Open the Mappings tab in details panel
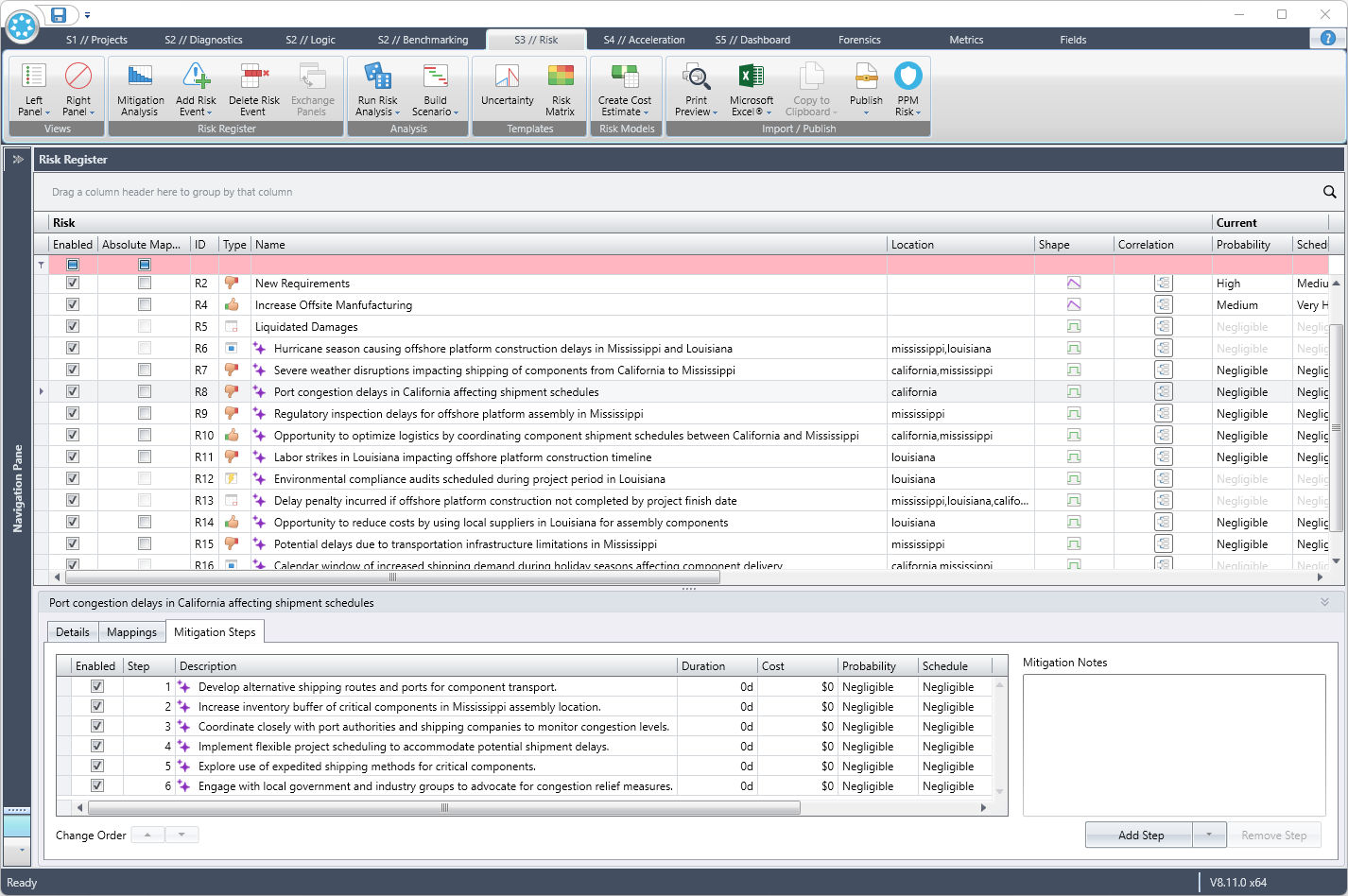The height and width of the screenshot is (896, 1348). click(x=131, y=631)
